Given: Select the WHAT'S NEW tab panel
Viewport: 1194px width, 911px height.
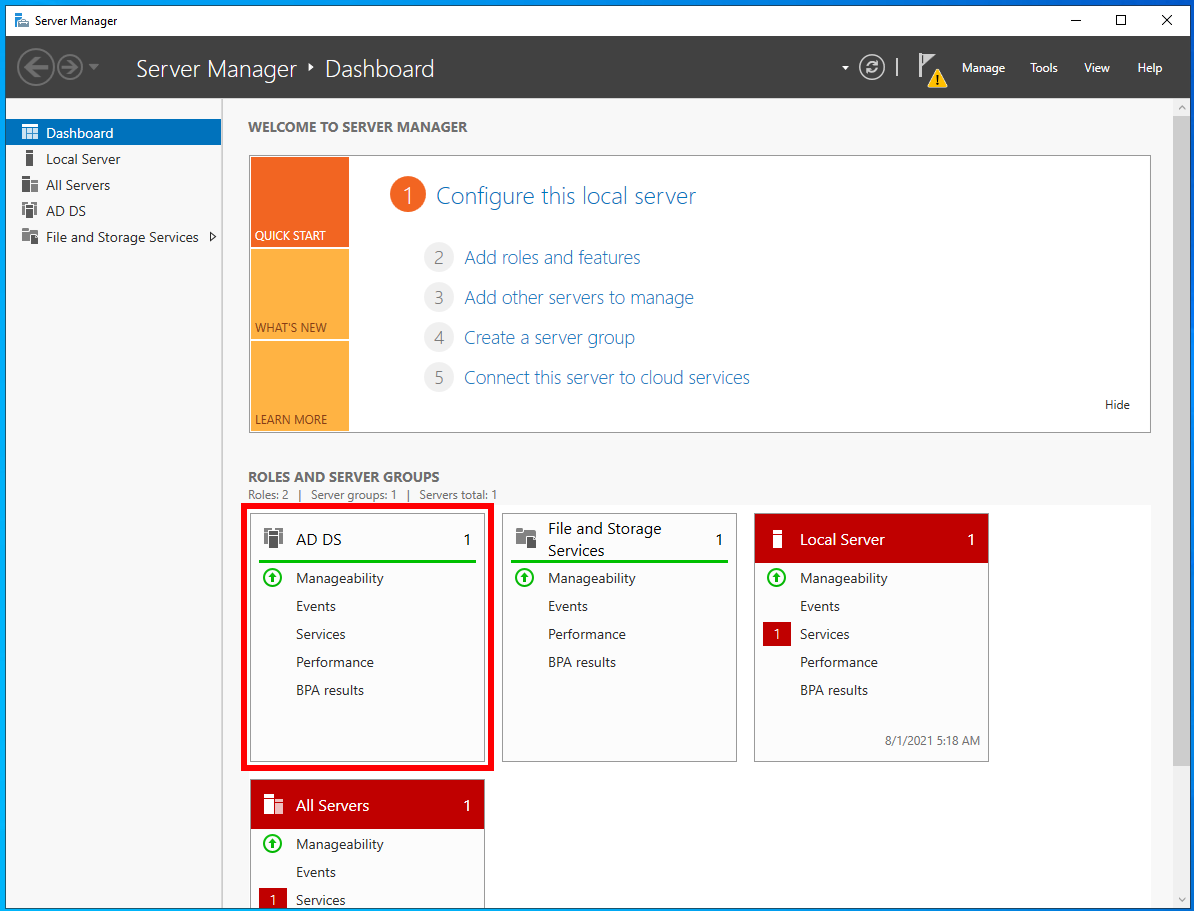Looking at the screenshot, I should click(x=299, y=295).
